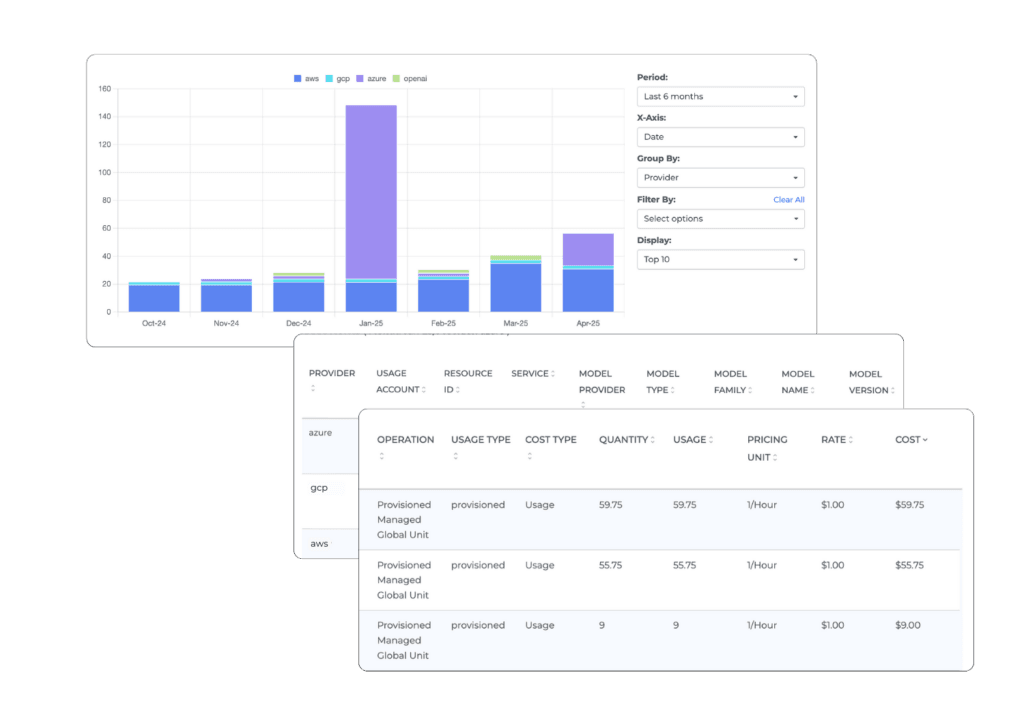This screenshot has height=724, width=1024.
Task: Toggle azure series in chart legend
Action: (371, 78)
